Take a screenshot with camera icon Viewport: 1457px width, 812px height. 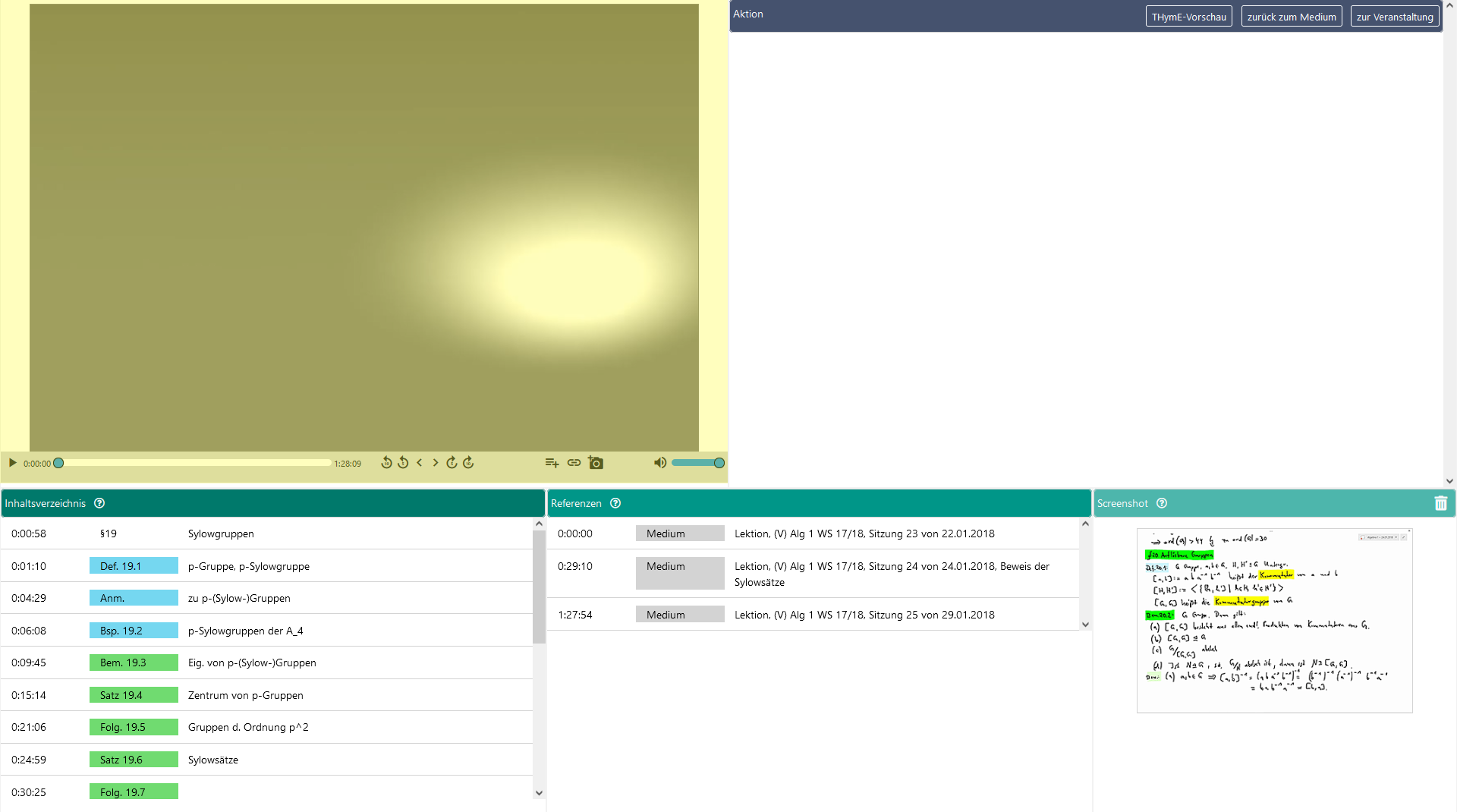(x=596, y=463)
